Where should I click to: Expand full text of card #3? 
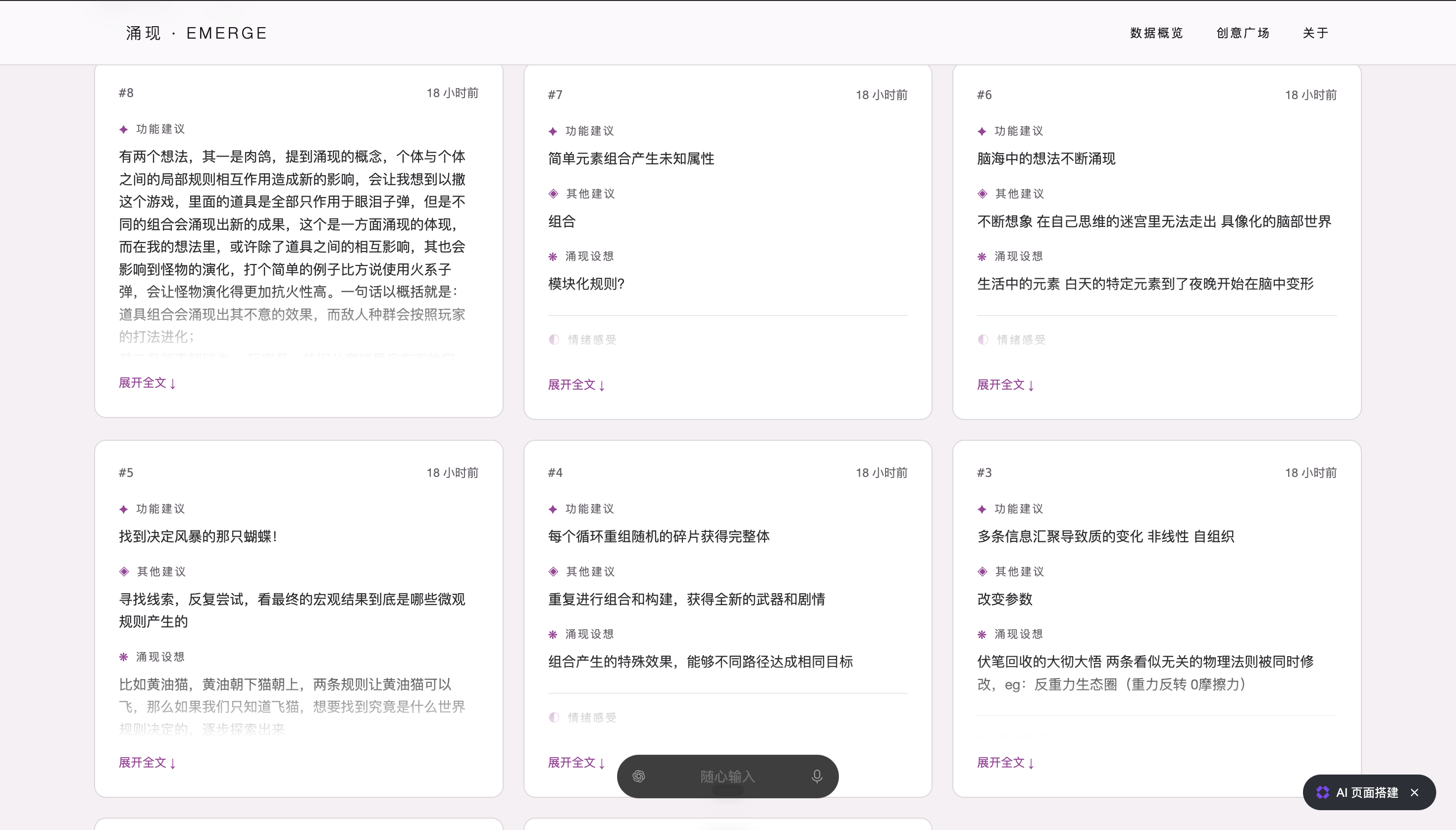click(1006, 762)
